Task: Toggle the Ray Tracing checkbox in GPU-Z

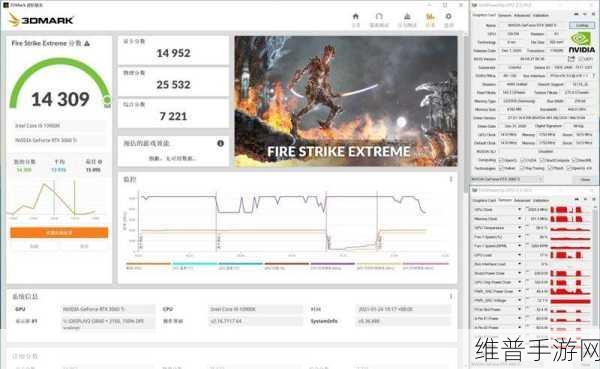Action: click(x=523, y=168)
